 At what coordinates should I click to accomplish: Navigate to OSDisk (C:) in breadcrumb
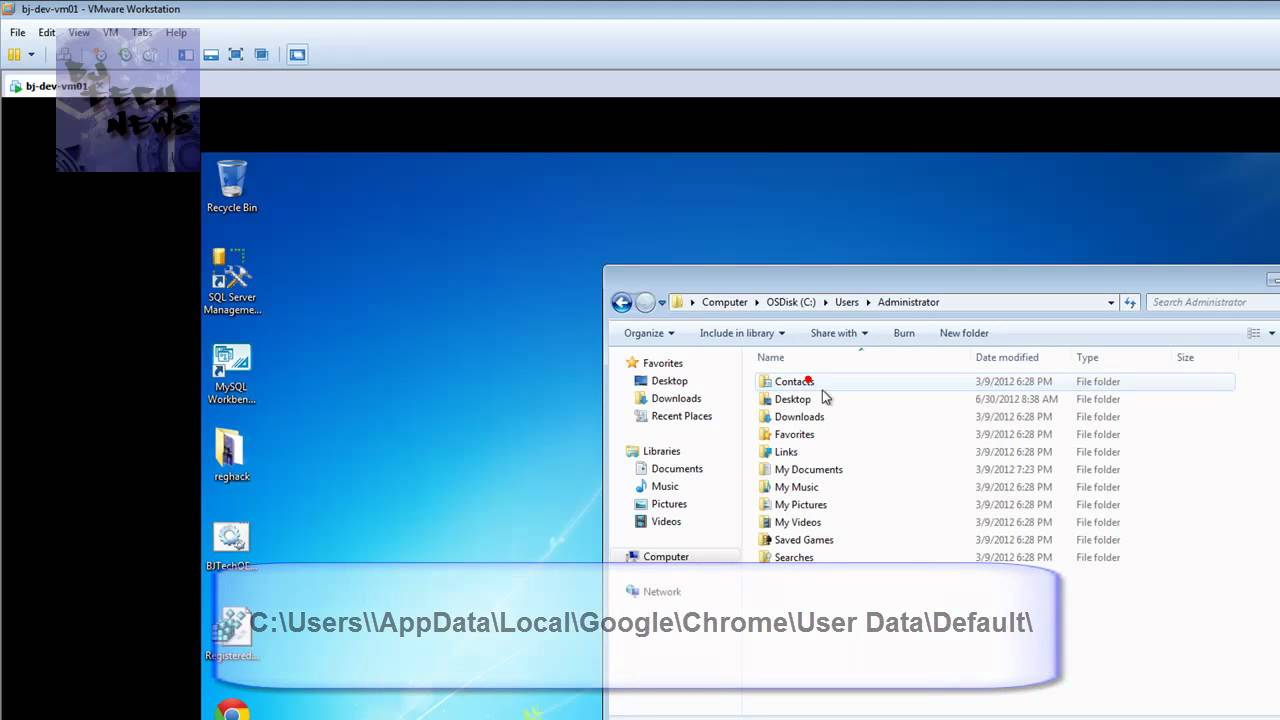[791, 302]
